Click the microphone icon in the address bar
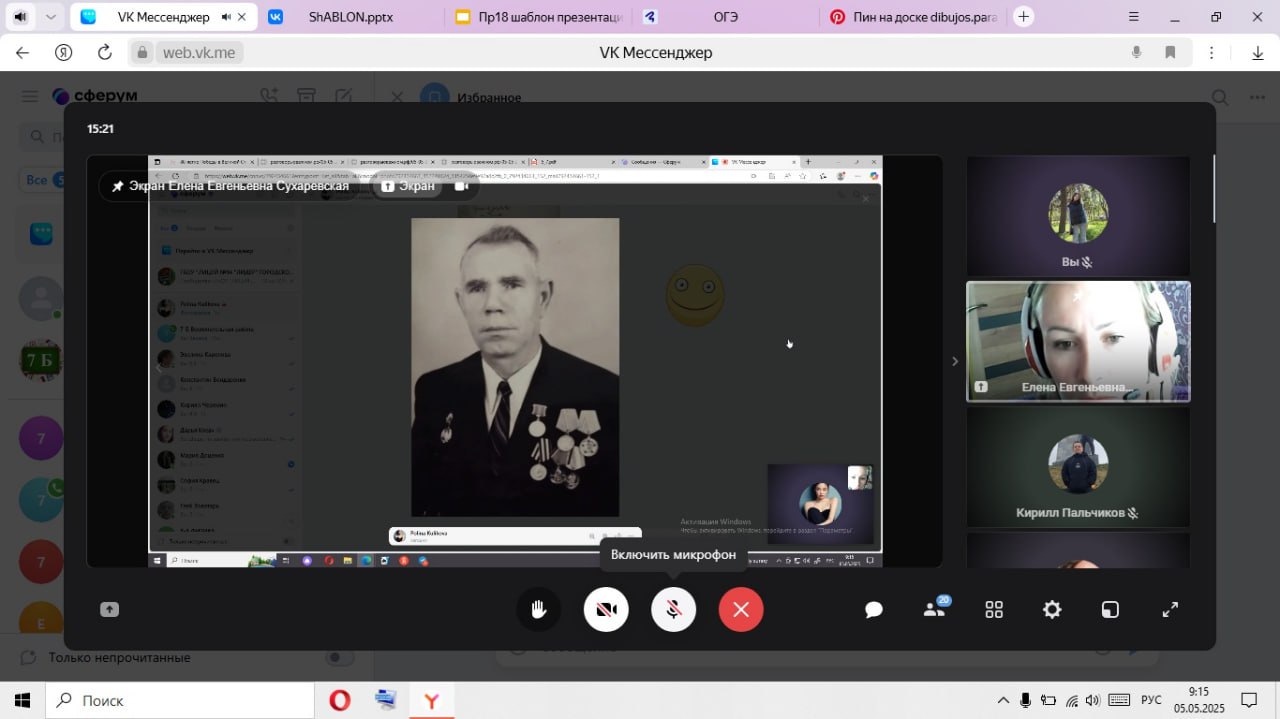 1136,53
